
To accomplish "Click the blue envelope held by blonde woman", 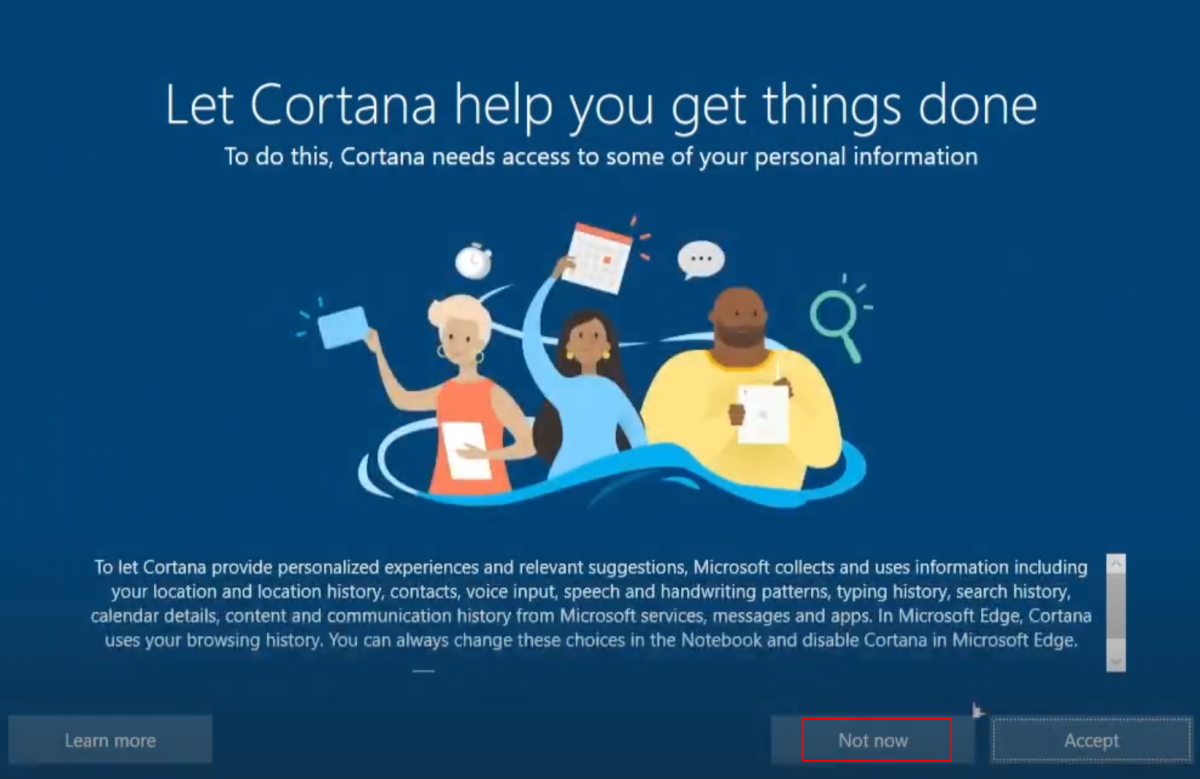I will tap(342, 327).
